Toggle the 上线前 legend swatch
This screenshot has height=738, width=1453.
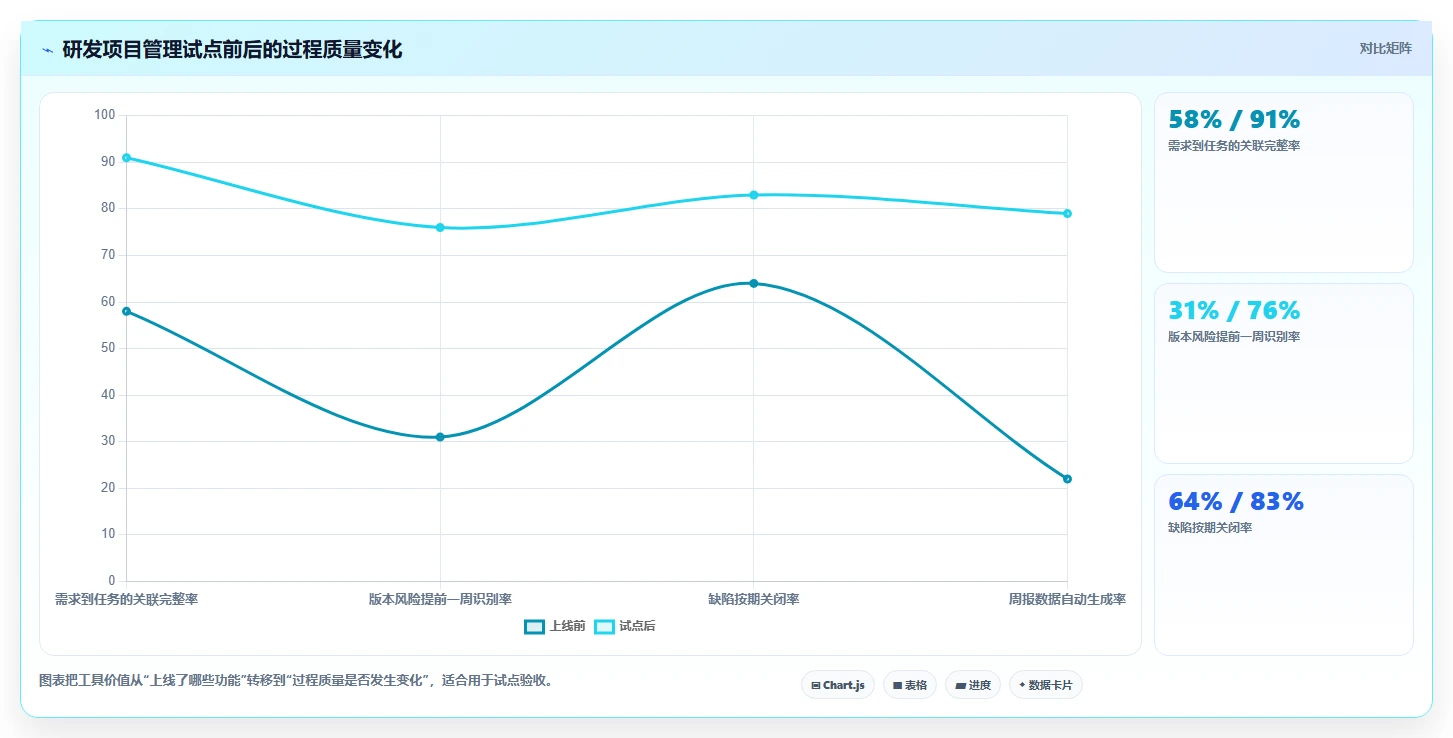(x=534, y=627)
